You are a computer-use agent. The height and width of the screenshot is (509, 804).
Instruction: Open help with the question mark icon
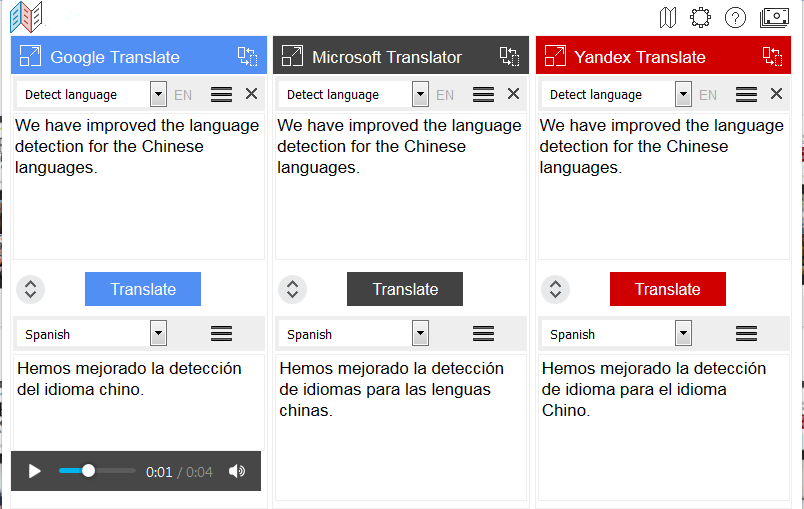coord(735,18)
